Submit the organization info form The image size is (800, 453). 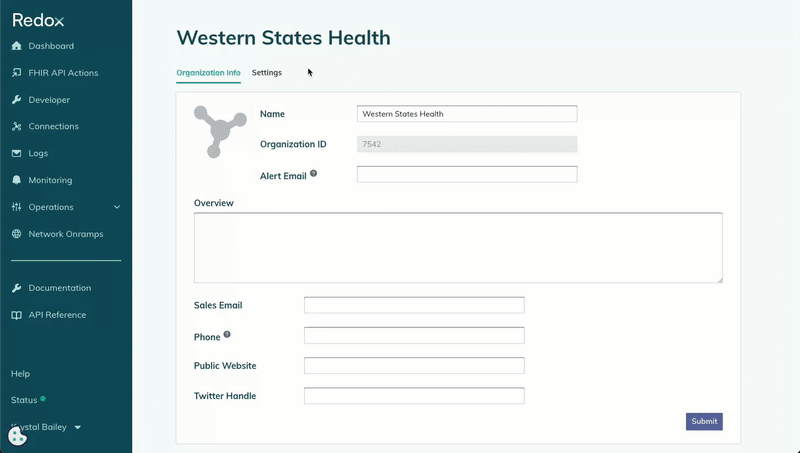[704, 421]
